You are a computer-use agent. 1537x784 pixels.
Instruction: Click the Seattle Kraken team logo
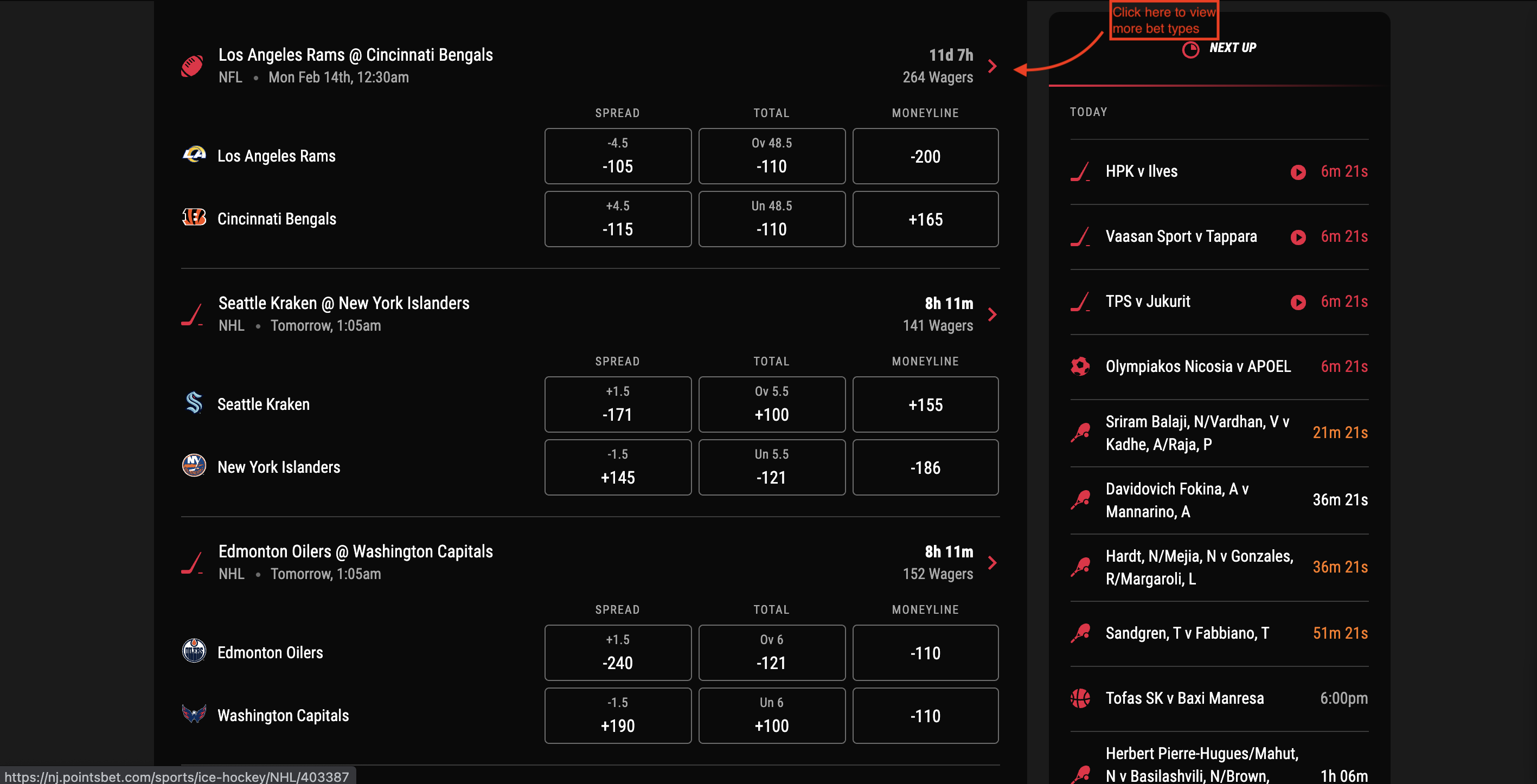pos(194,403)
